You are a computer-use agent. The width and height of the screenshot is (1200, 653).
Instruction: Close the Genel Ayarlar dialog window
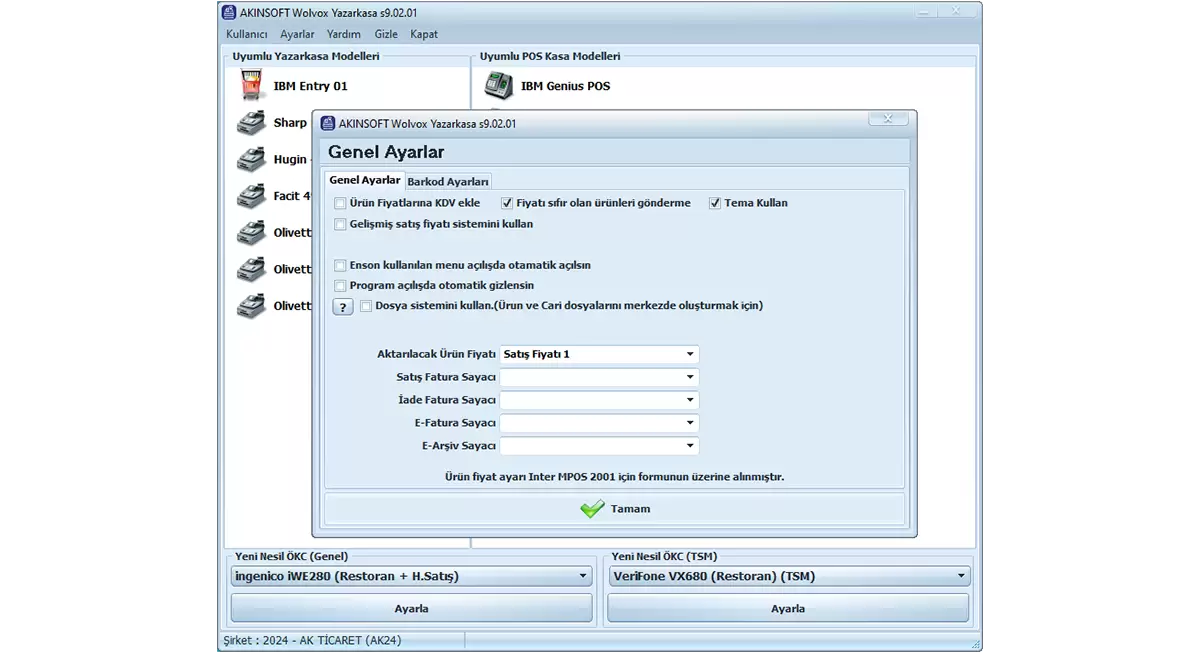pyautogui.click(x=887, y=119)
